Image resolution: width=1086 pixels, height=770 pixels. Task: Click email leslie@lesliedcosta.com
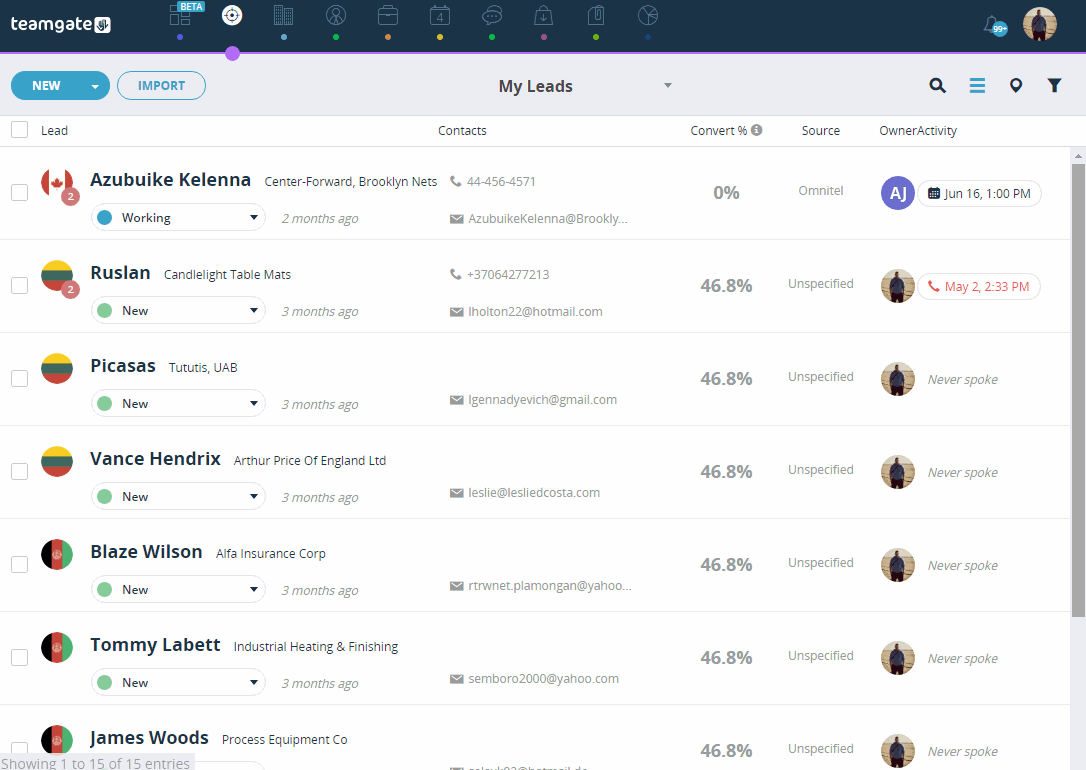click(x=534, y=492)
